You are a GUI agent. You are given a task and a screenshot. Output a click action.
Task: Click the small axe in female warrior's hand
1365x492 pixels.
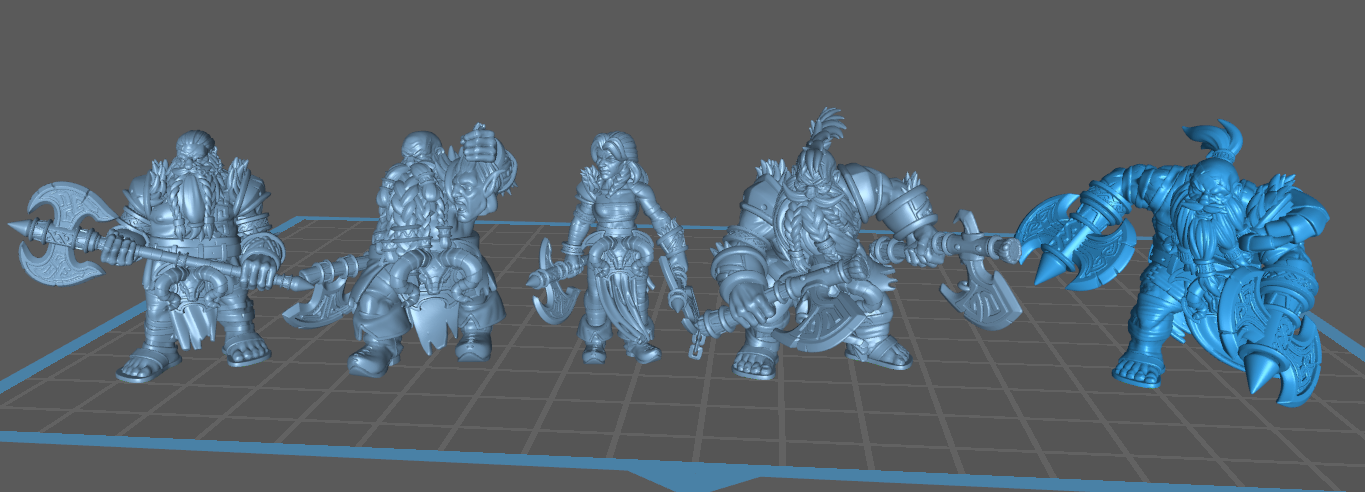click(x=549, y=292)
